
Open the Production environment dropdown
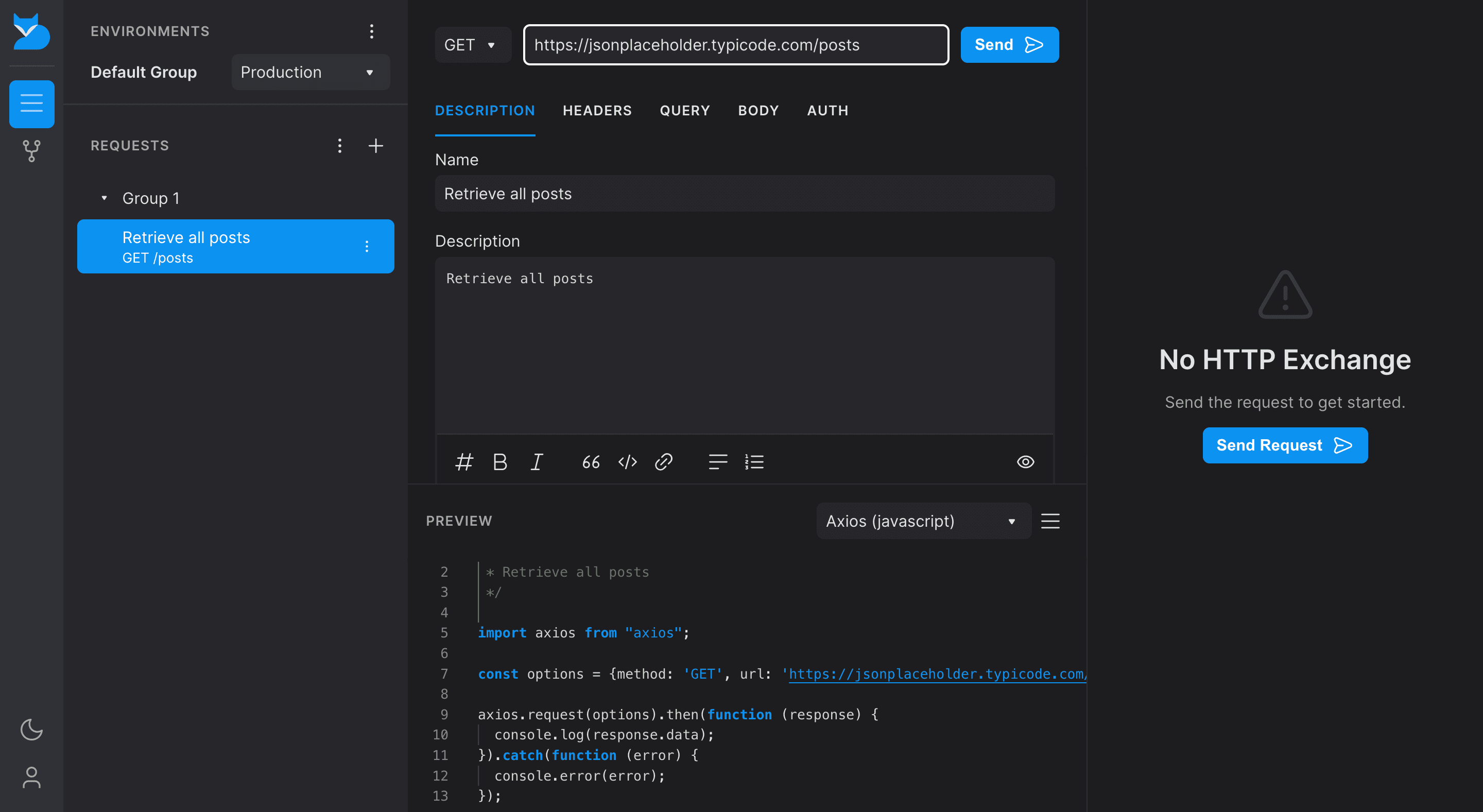pos(311,72)
